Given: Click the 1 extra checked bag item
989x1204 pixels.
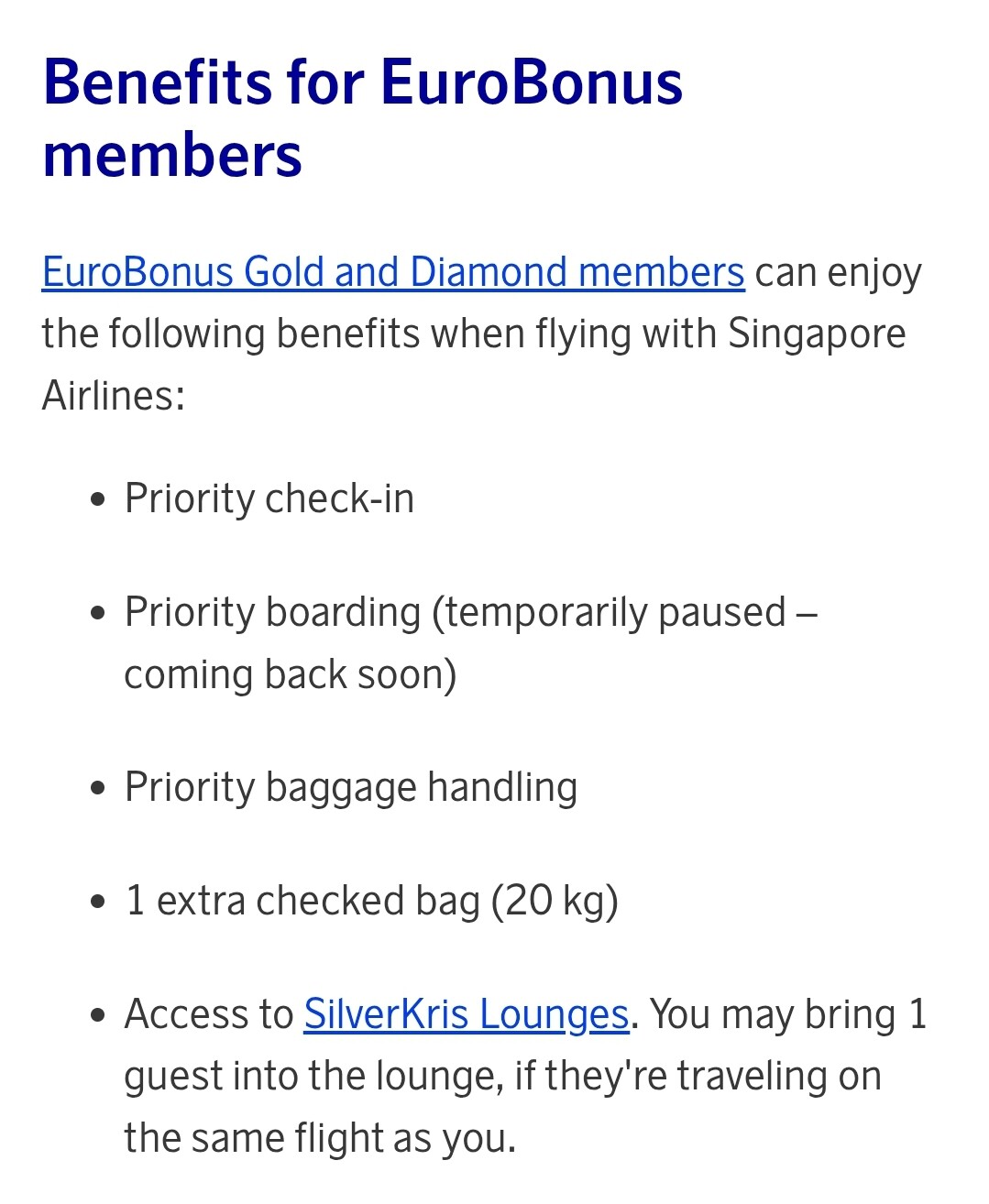Looking at the screenshot, I should [x=371, y=901].
